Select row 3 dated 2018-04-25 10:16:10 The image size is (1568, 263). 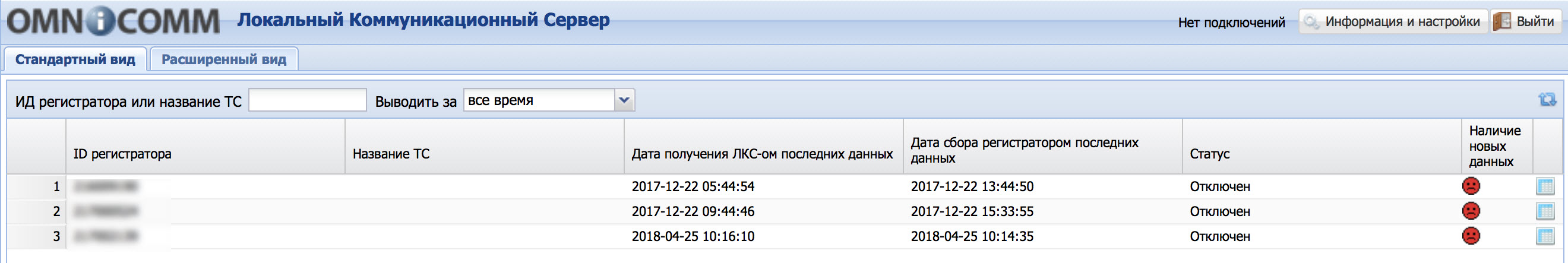784,236
